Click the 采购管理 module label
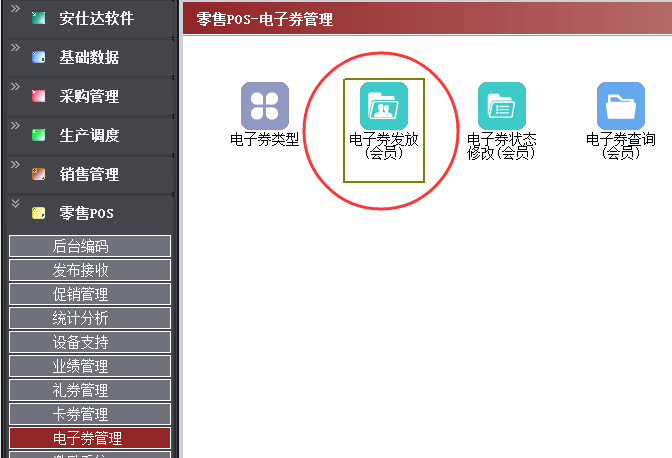The height and width of the screenshot is (458, 672). (x=89, y=96)
